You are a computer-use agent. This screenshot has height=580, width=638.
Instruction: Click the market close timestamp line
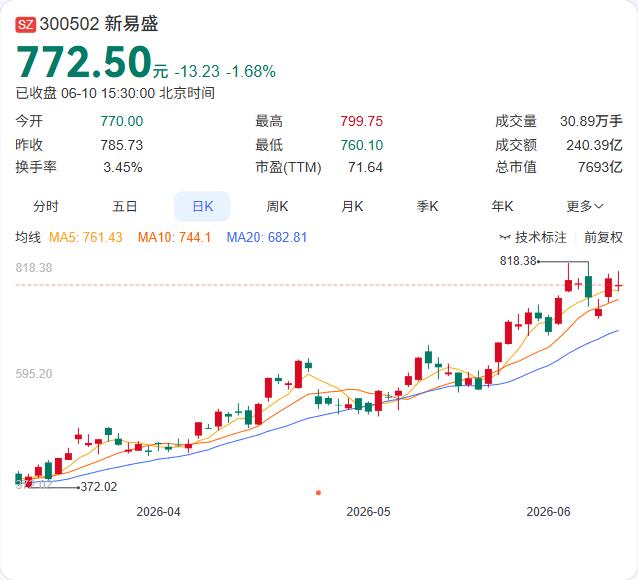(x=115, y=93)
